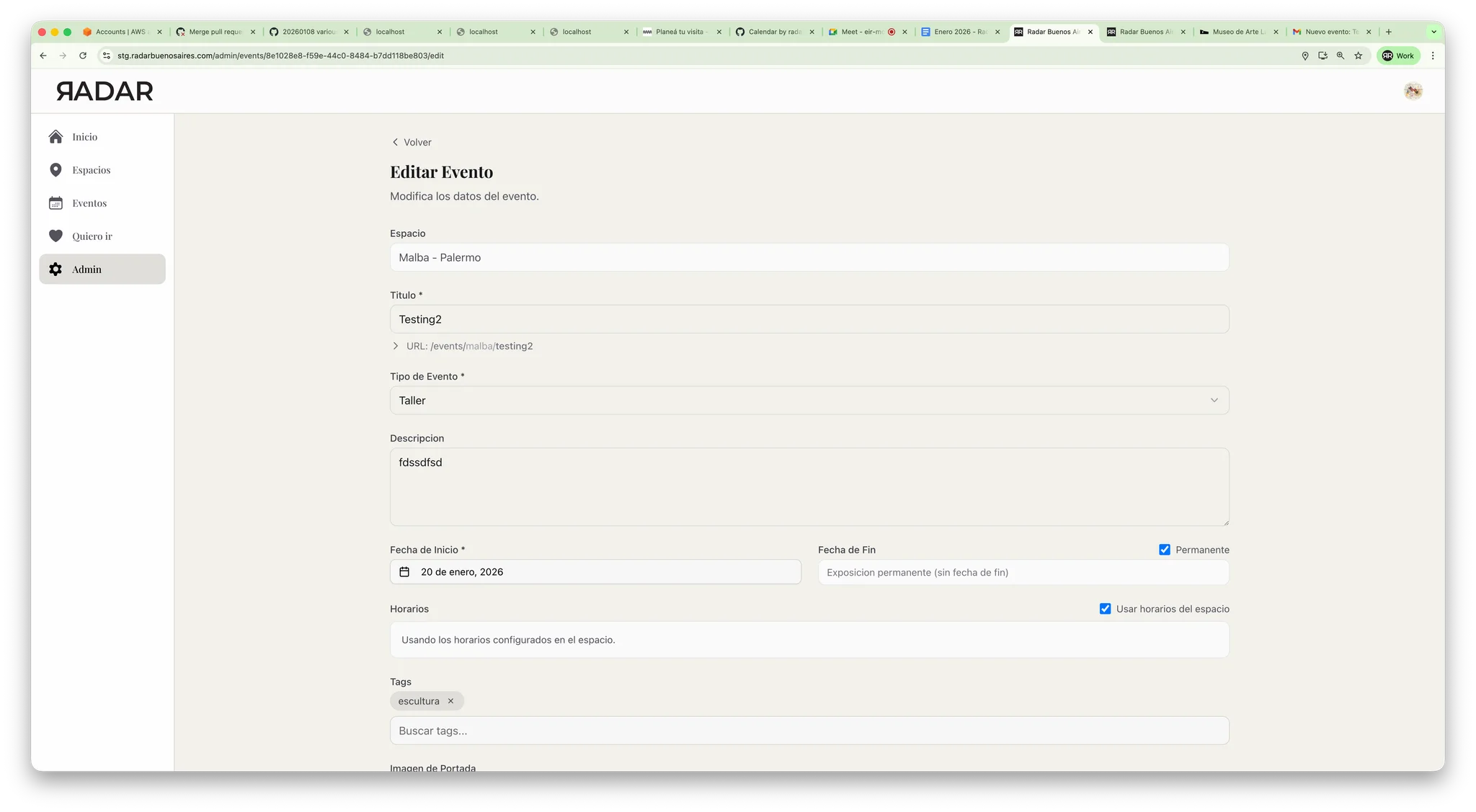Close the Accounts AWS tab
1476x812 pixels.
[159, 32]
